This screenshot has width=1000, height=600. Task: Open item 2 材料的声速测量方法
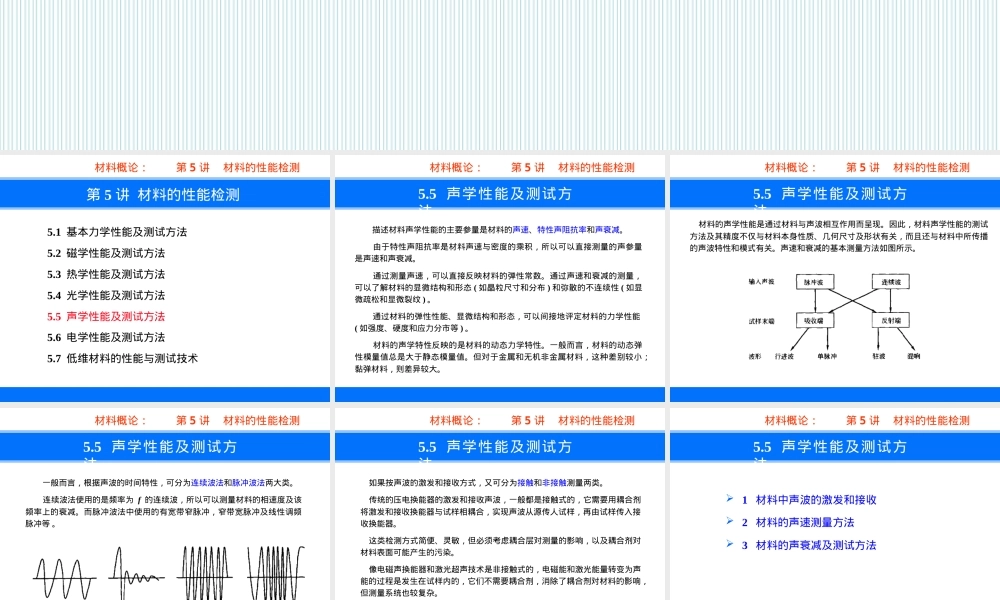[798, 522]
